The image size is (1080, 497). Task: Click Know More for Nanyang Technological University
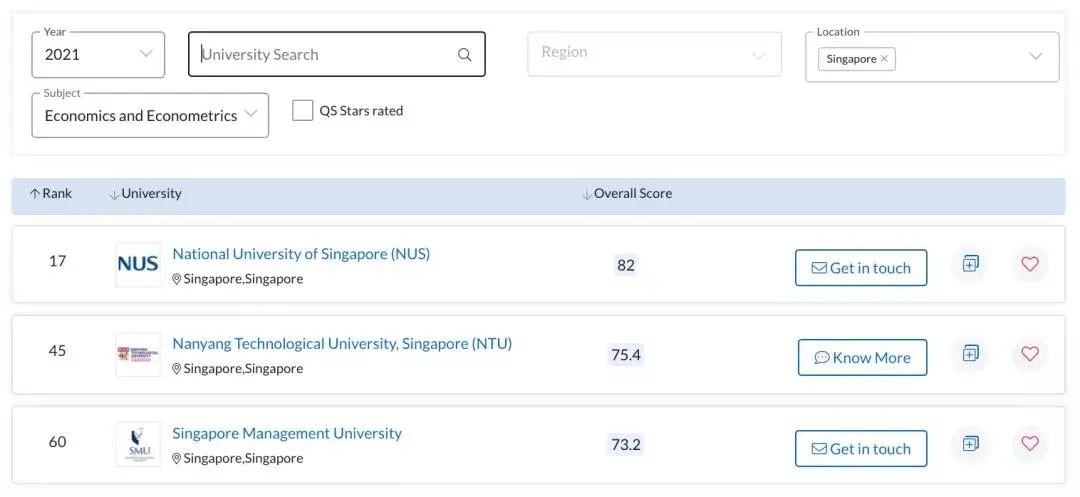862,357
